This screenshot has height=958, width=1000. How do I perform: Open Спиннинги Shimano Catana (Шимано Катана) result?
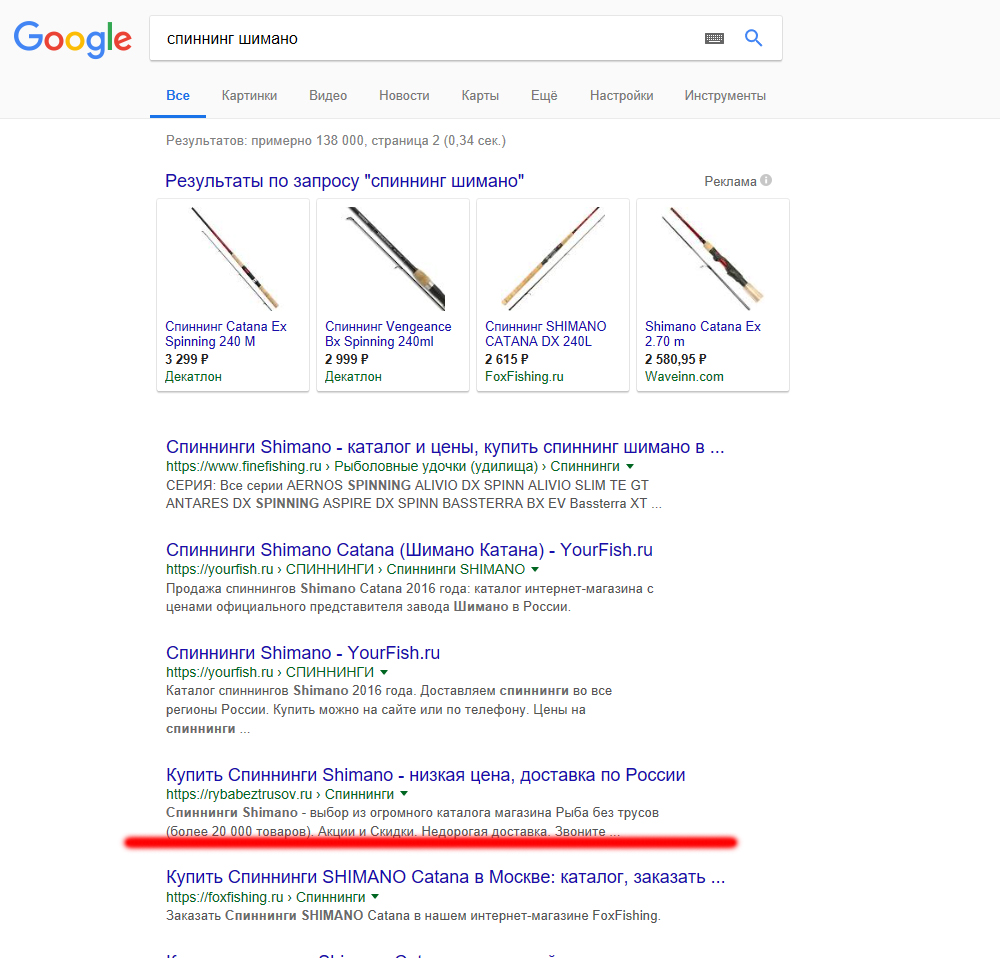point(409,550)
